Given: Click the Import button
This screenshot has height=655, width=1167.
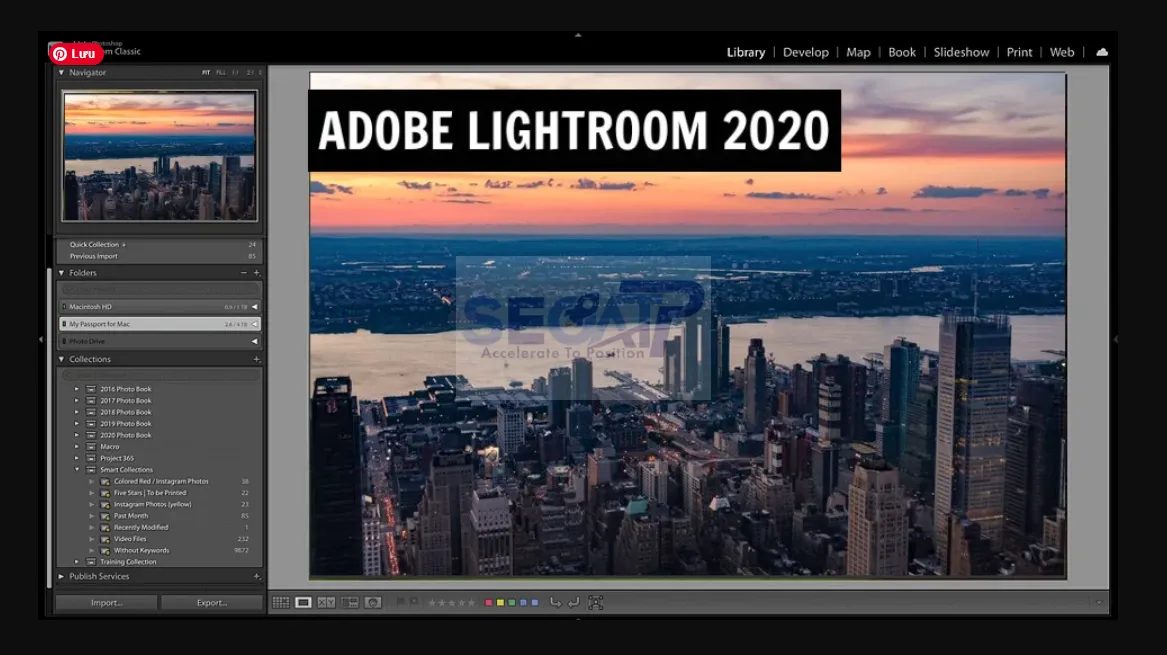Looking at the screenshot, I should tap(105, 601).
